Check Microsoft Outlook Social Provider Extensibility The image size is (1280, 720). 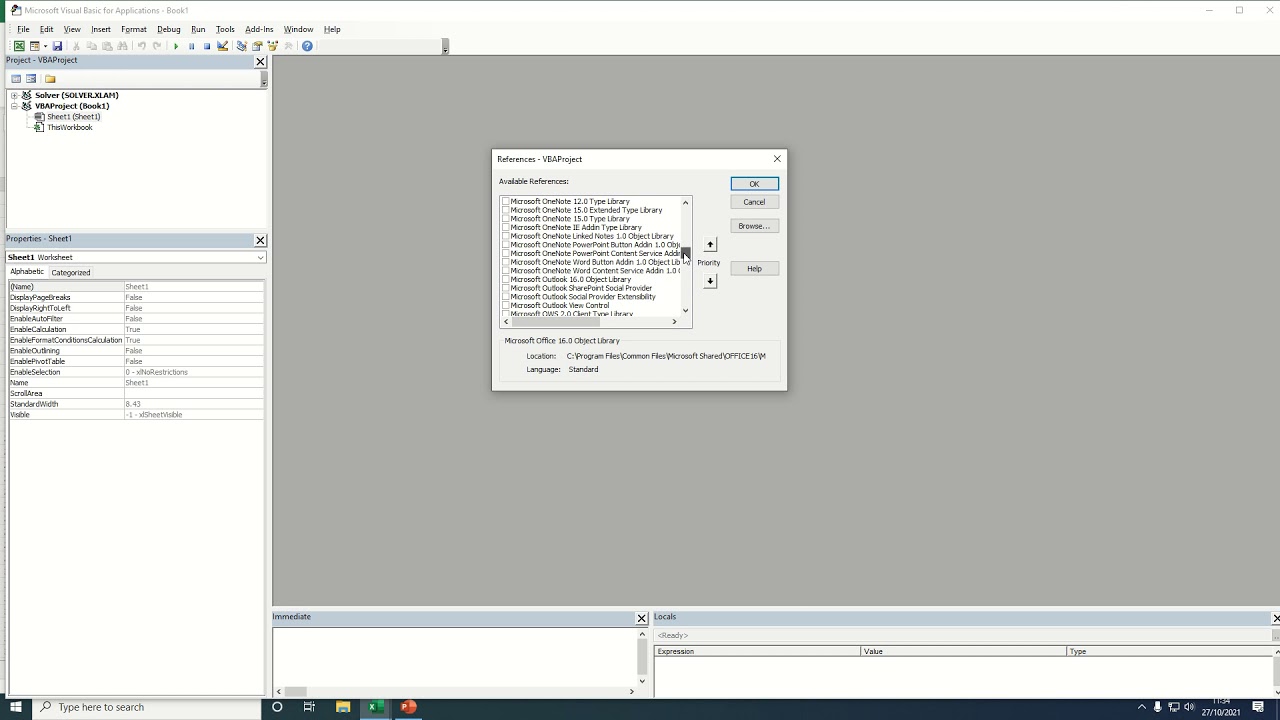[506, 297]
